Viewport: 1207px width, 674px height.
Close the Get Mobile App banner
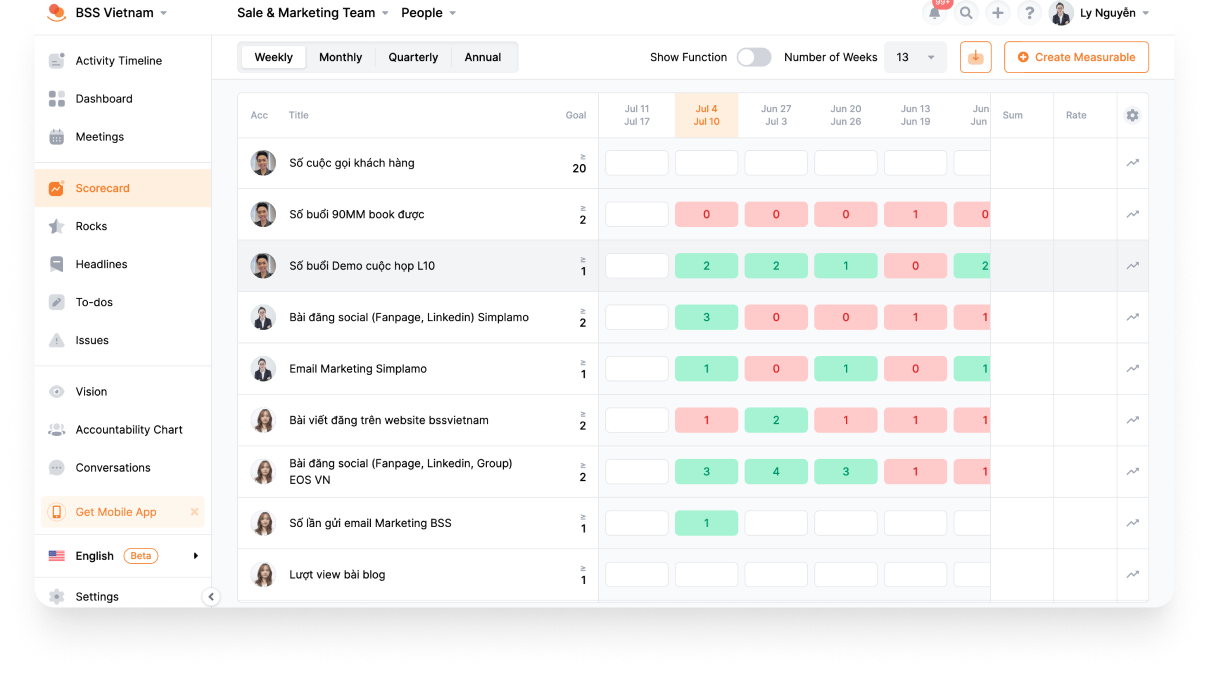(195, 512)
